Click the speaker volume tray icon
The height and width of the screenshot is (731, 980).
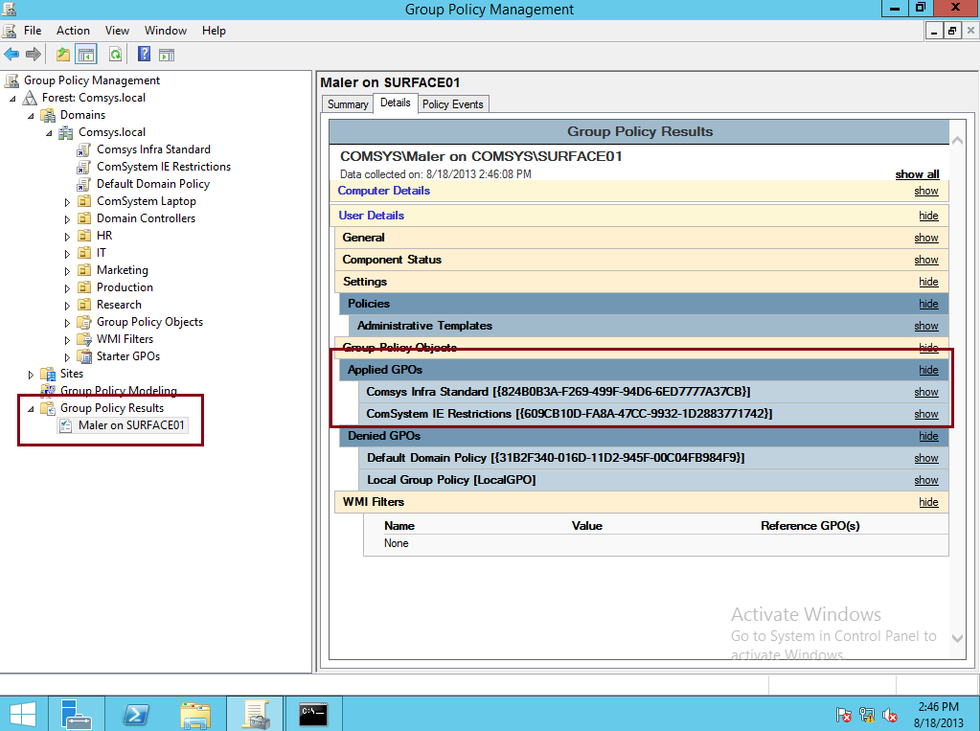889,715
